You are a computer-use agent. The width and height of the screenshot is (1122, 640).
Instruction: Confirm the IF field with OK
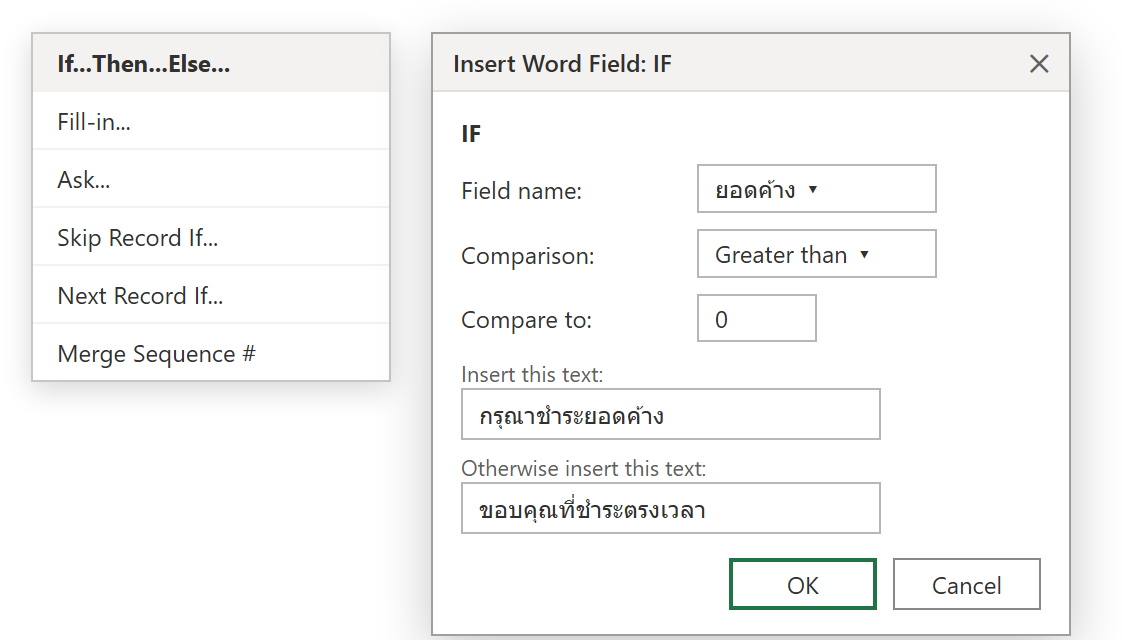(x=803, y=584)
